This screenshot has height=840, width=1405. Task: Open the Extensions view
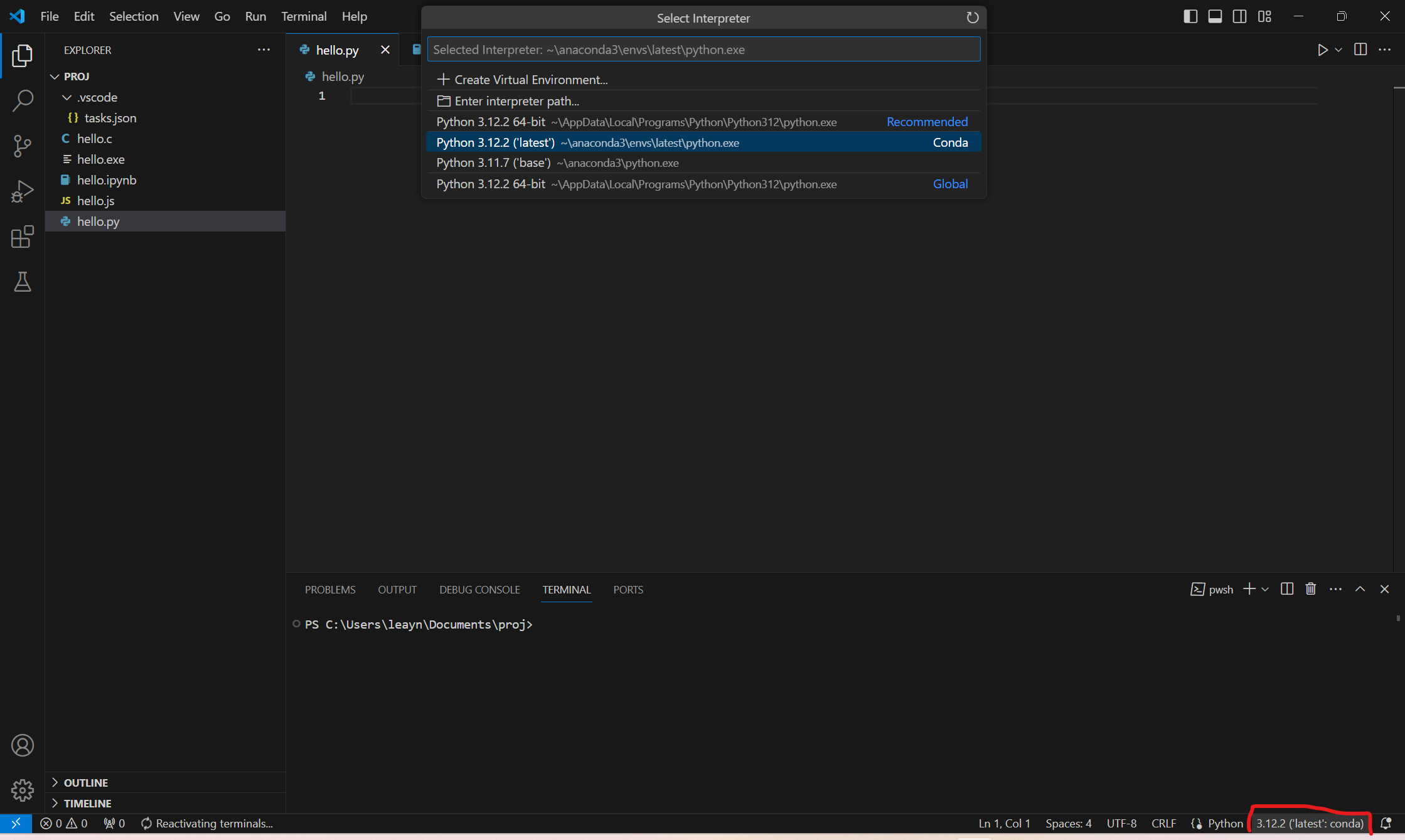pyautogui.click(x=23, y=237)
